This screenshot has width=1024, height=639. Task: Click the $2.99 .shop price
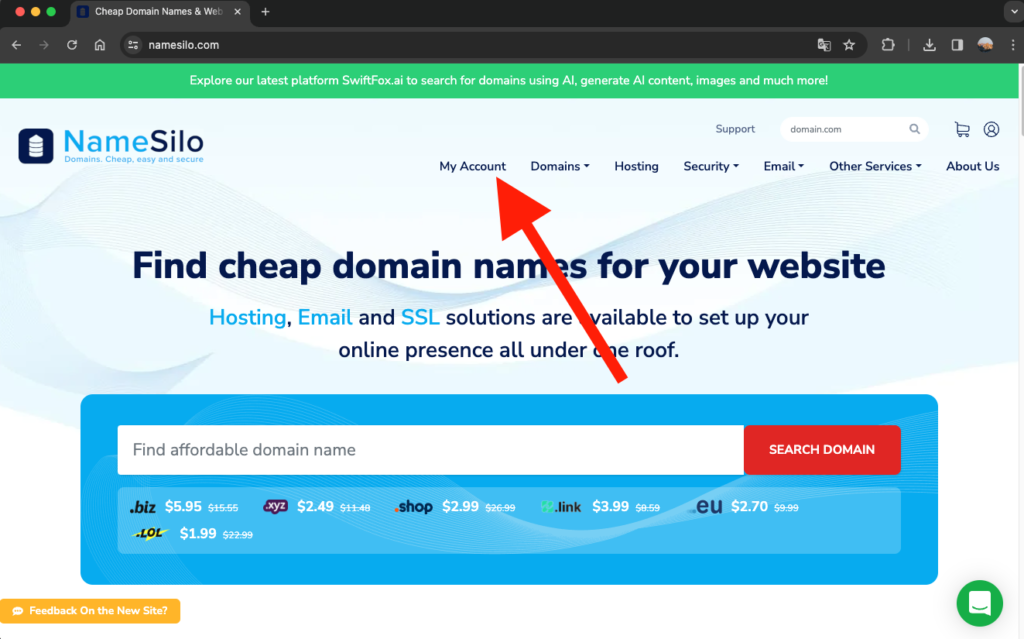click(x=460, y=506)
